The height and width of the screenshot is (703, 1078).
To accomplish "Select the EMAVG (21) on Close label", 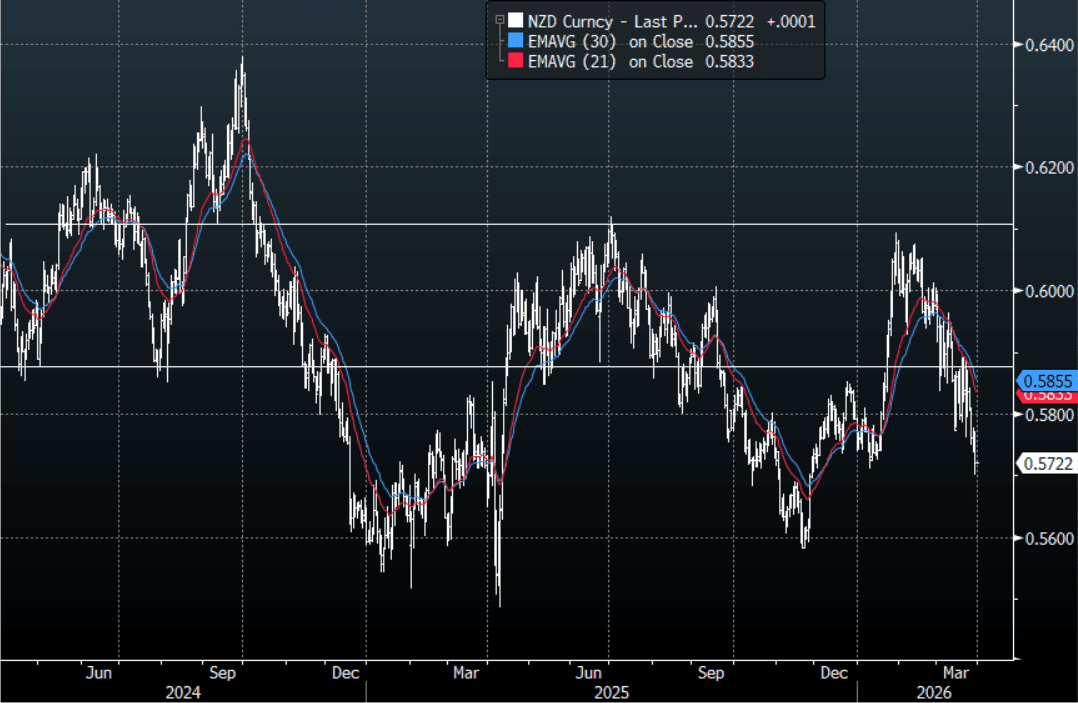I will 610,62.
